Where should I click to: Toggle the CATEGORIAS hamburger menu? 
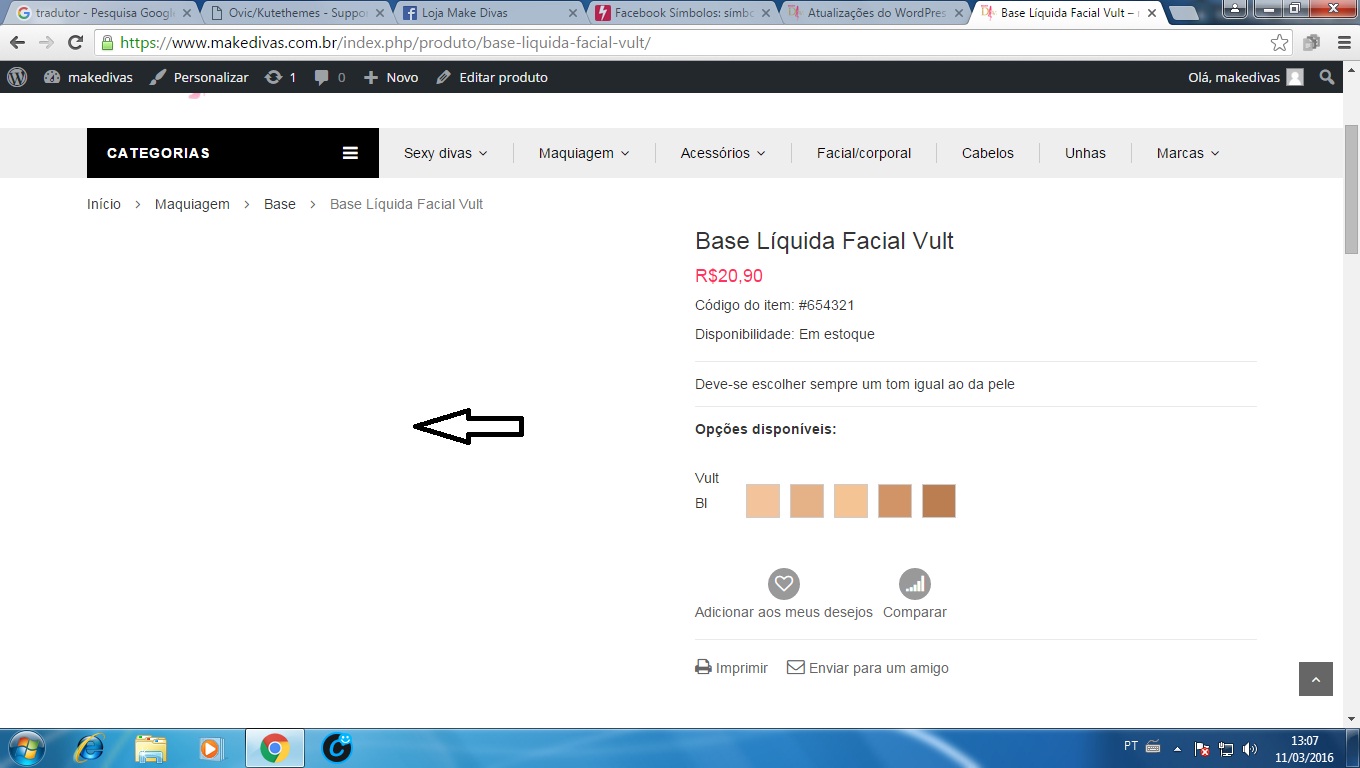350,153
